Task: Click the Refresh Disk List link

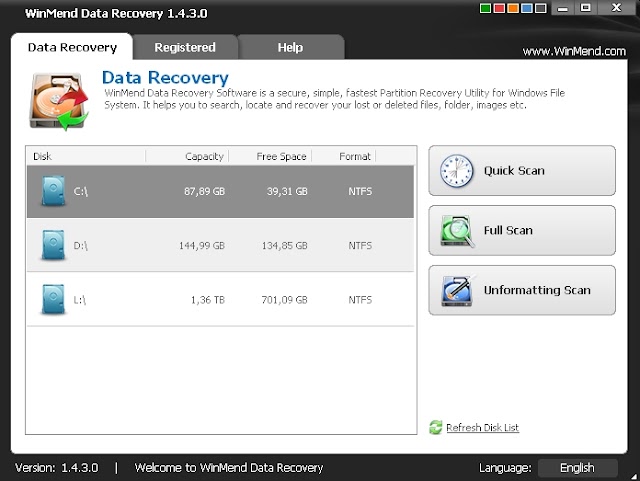Action: 482,428
